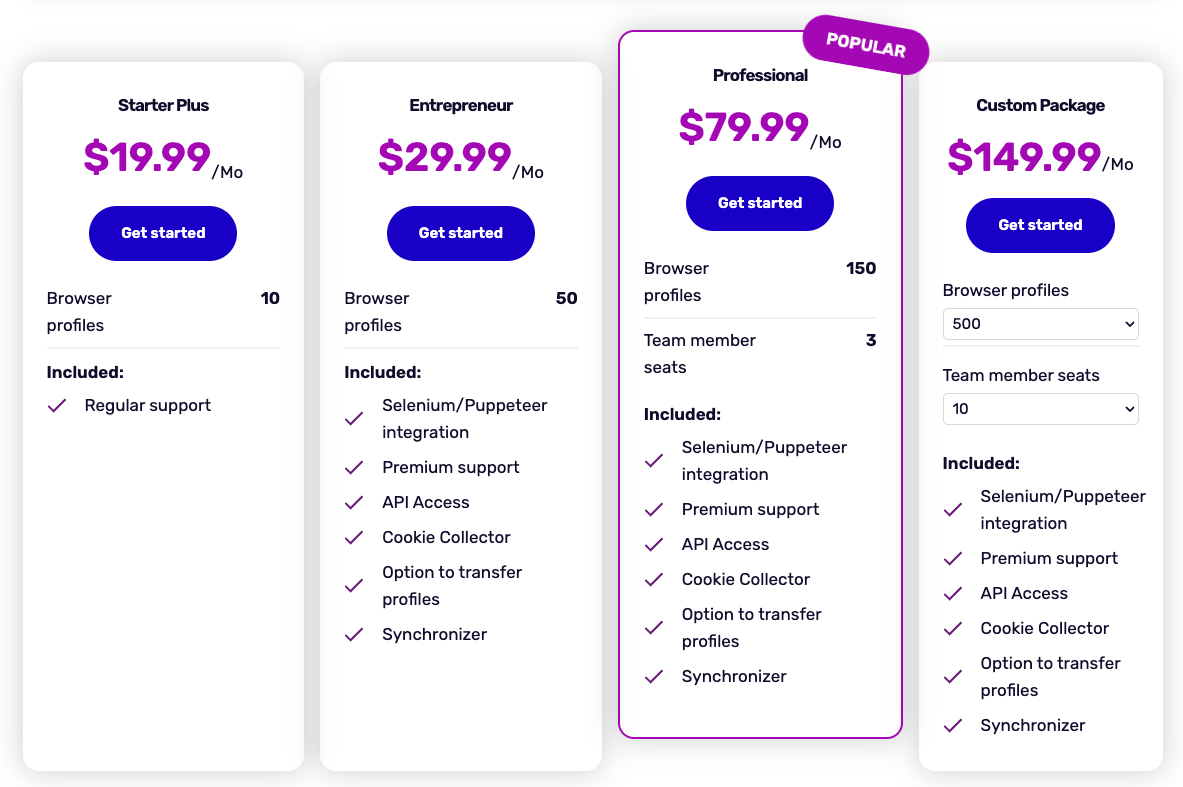Click the $79.99 Professional price
This screenshot has width=1183, height=787.
(744, 128)
